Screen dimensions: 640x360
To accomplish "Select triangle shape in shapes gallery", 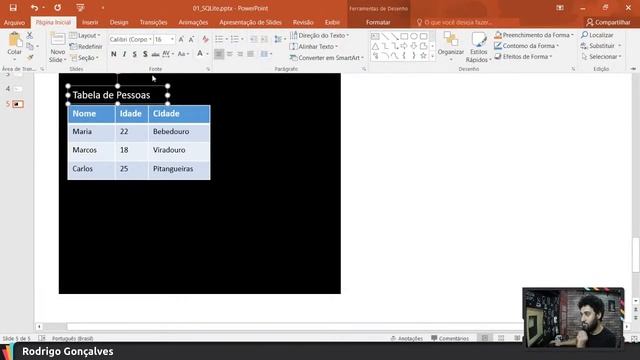I will pos(375,46).
